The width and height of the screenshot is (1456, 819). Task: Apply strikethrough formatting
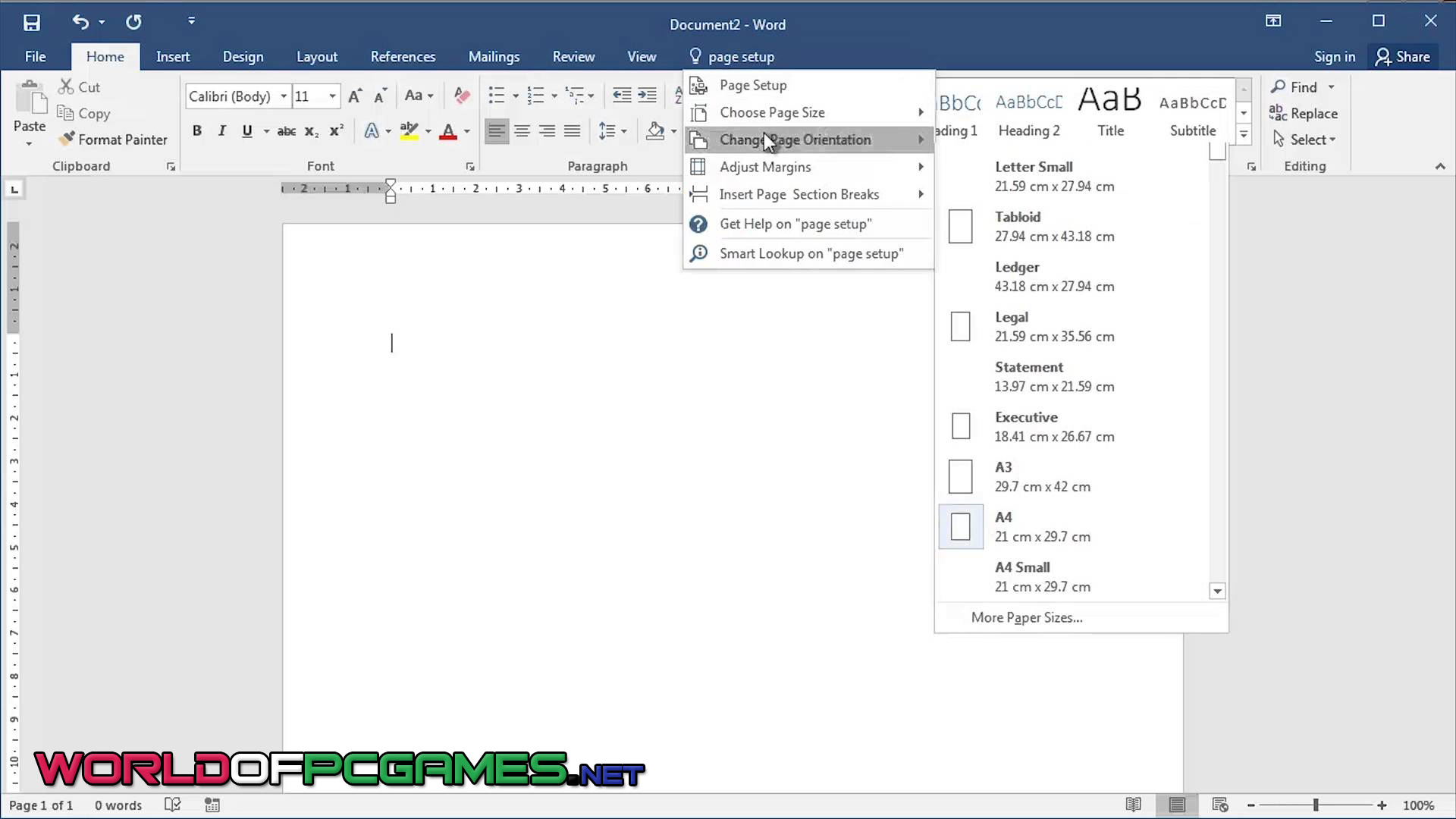[287, 131]
